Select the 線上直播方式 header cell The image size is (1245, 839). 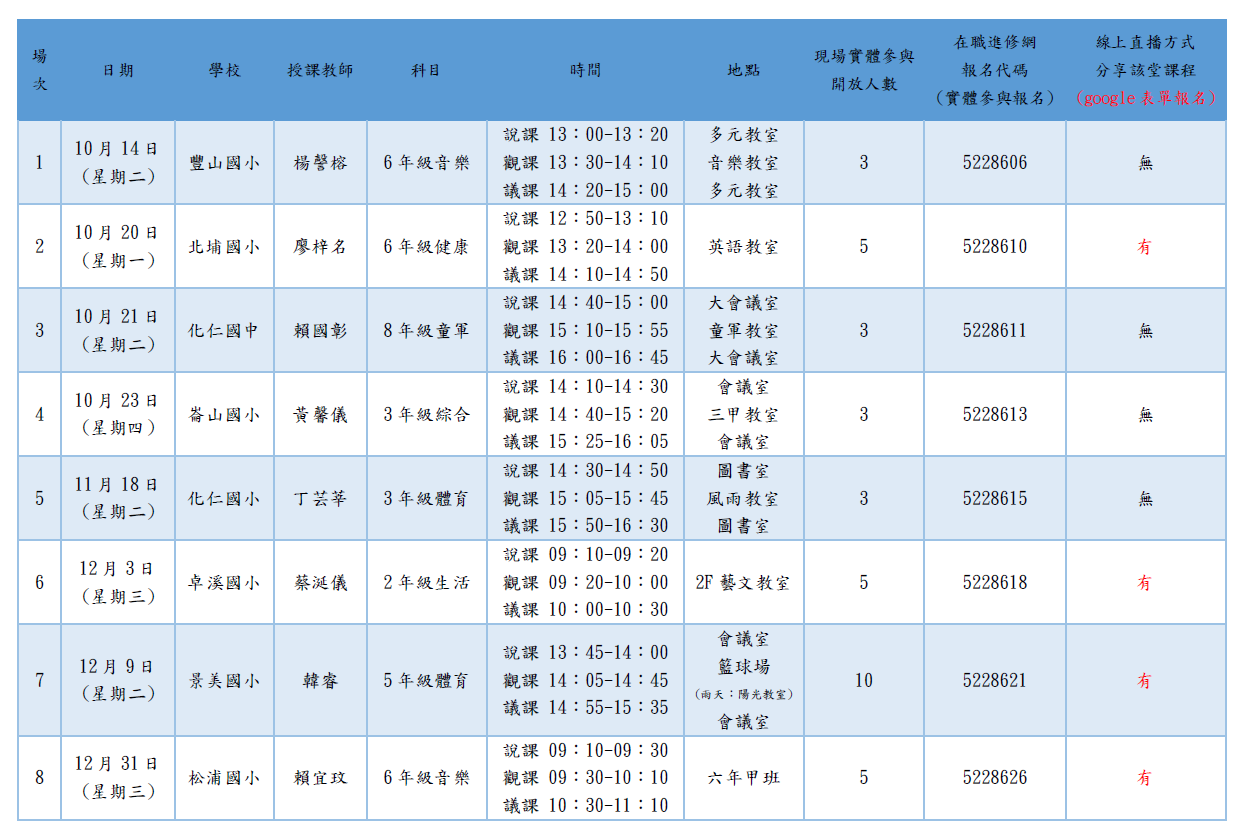[x=1146, y=70]
